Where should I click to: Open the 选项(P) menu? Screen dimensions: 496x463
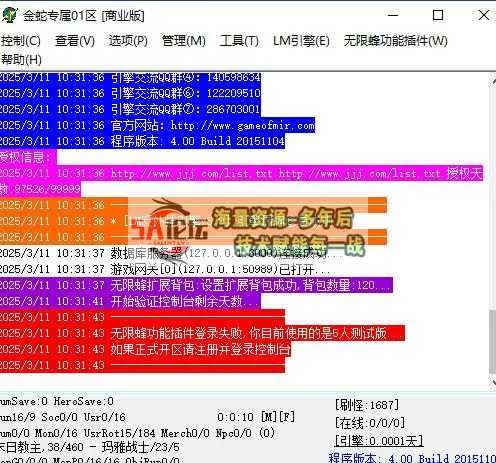pos(128,41)
